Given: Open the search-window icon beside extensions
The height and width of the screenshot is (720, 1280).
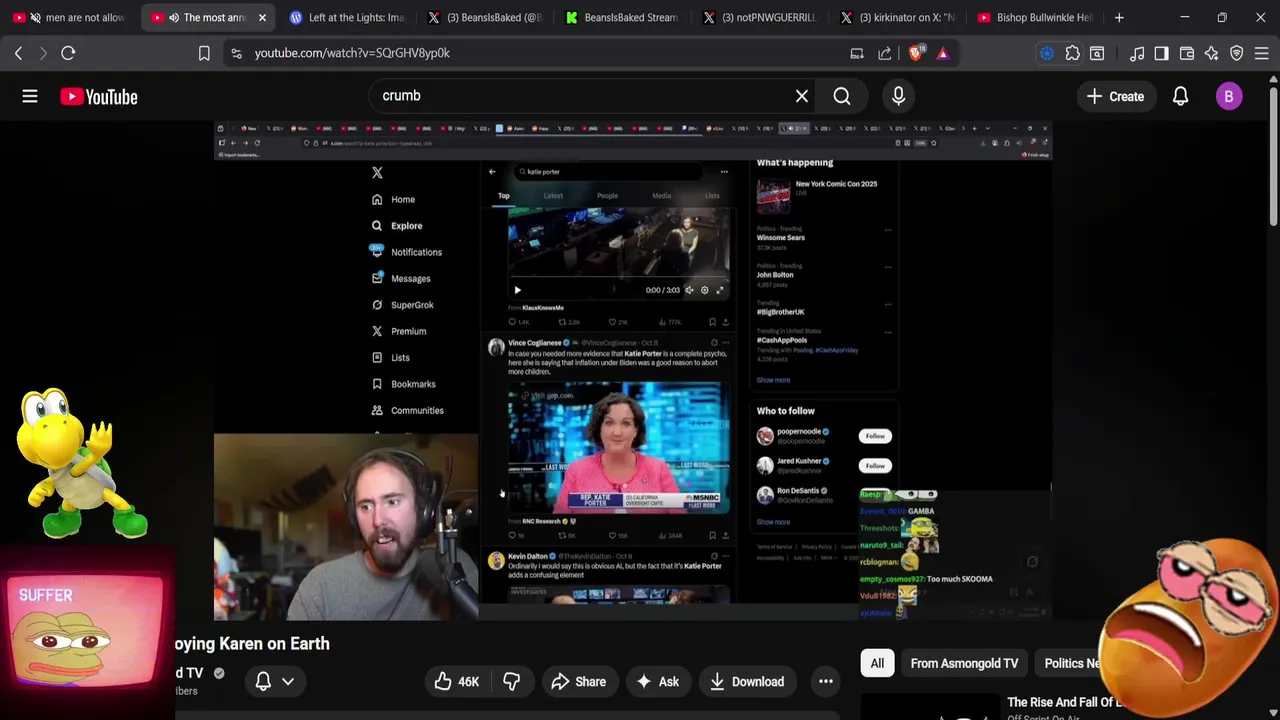Looking at the screenshot, I should pyautogui.click(x=1097, y=53).
